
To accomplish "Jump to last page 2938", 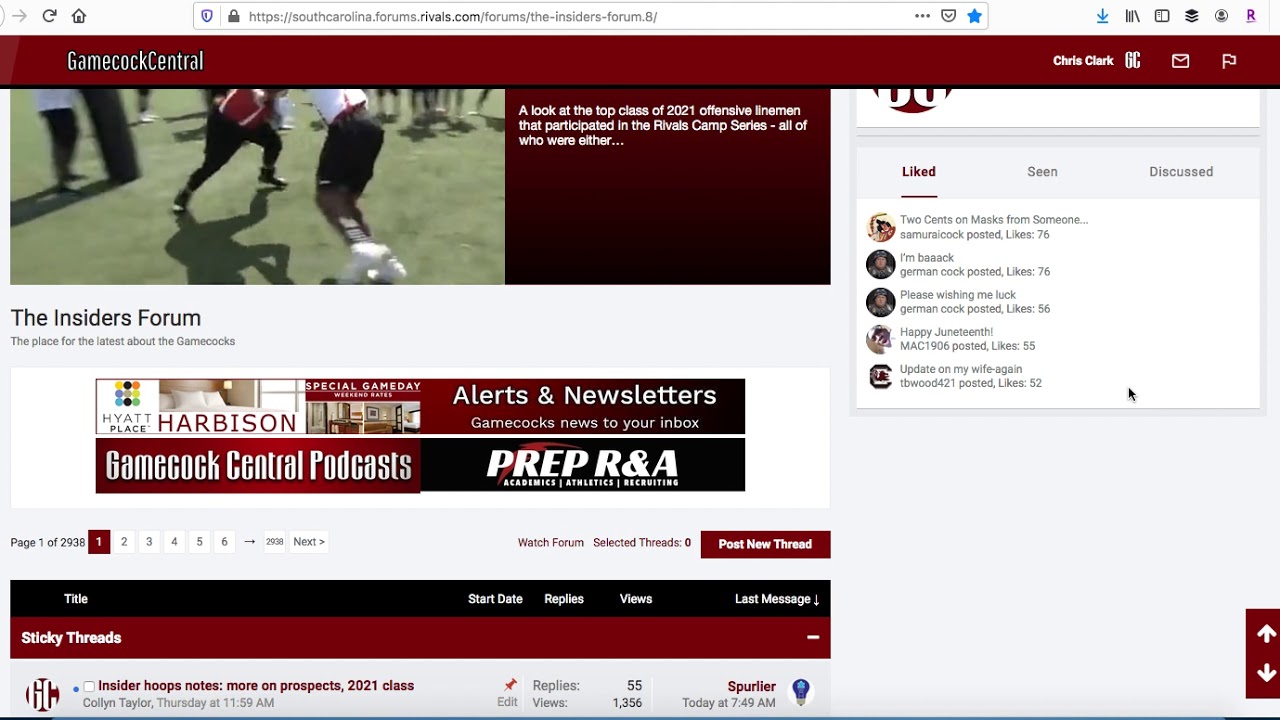I will 274,542.
